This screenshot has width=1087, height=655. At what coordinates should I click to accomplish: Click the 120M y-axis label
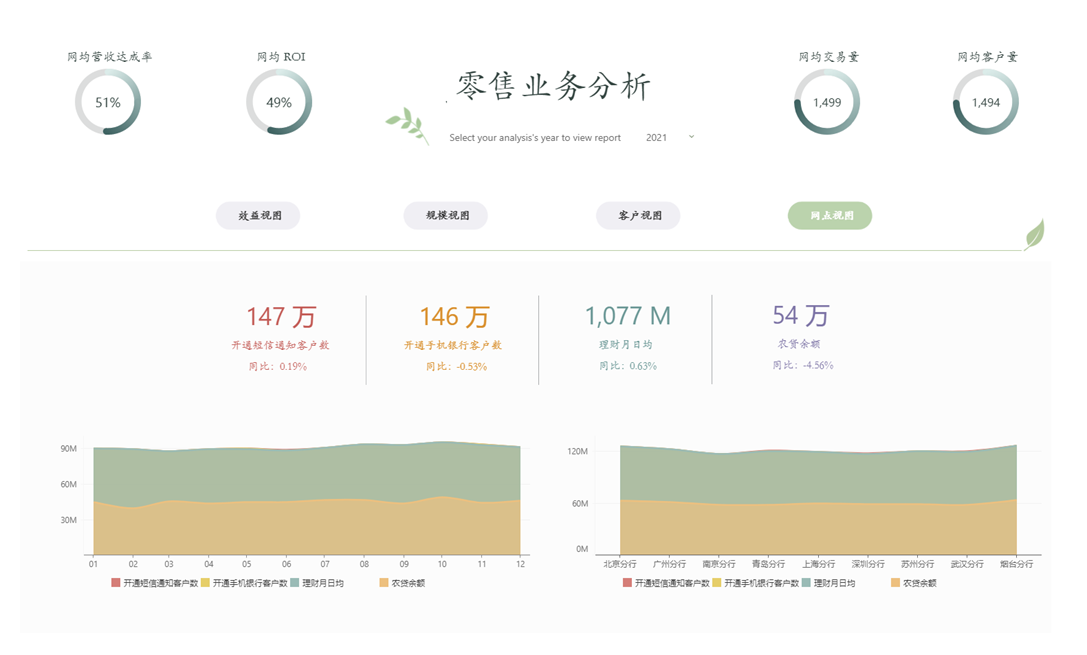(577, 451)
